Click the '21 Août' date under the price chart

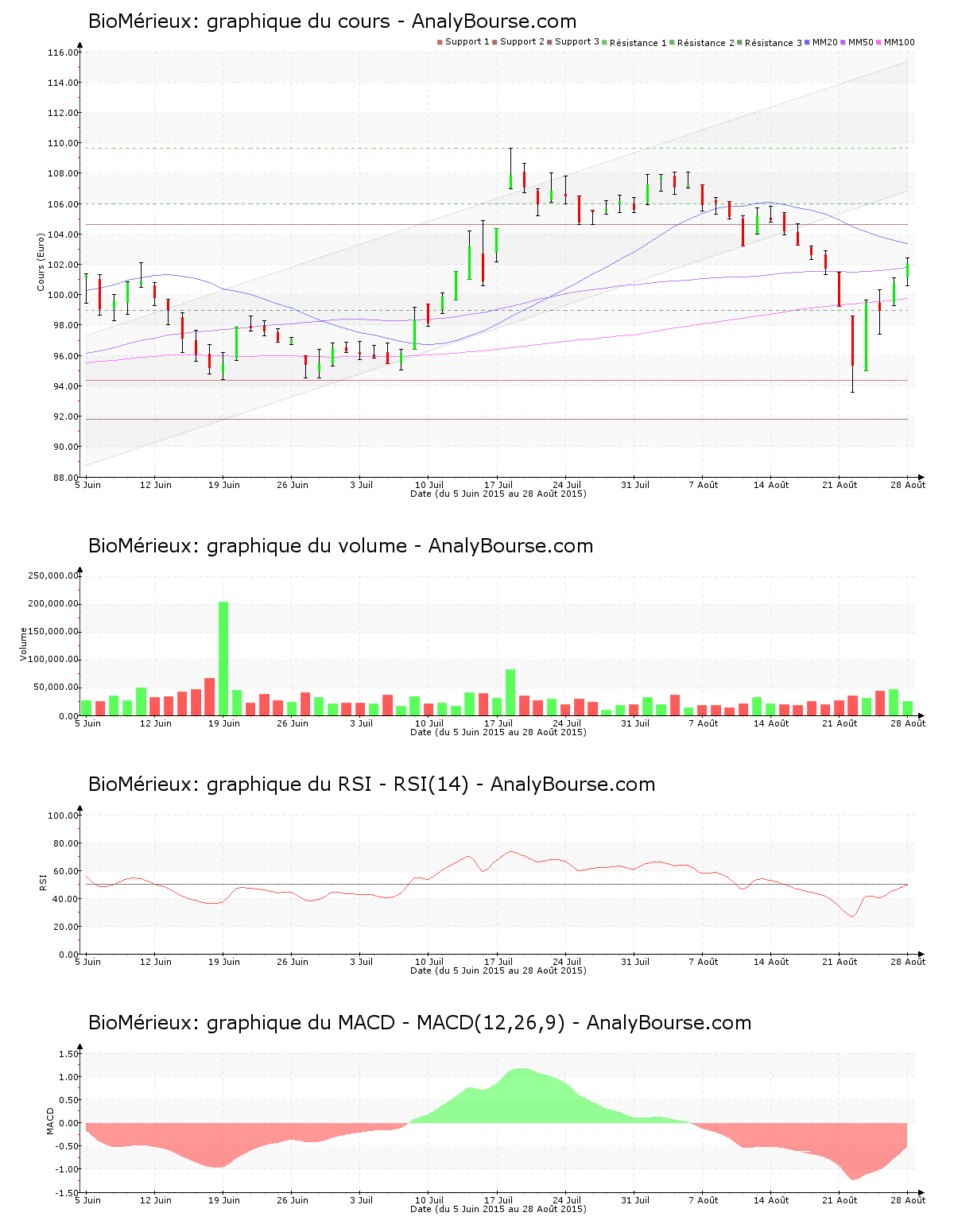(x=840, y=485)
